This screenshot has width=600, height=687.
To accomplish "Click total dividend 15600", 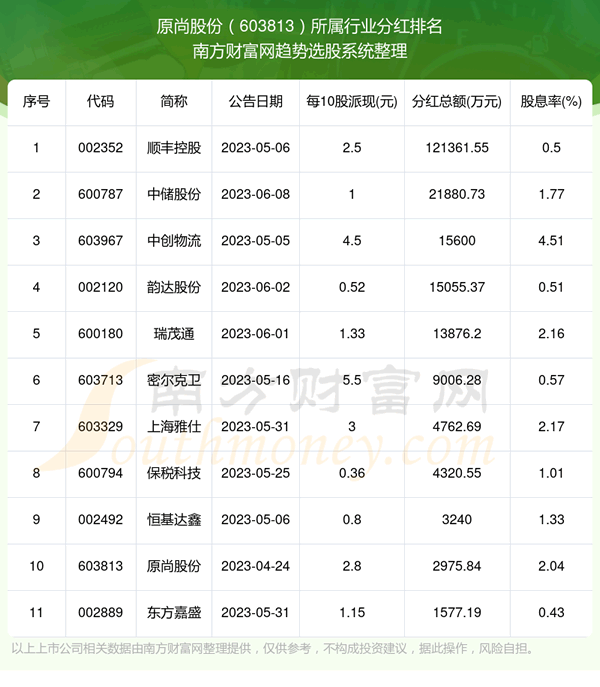I will 457,241.
